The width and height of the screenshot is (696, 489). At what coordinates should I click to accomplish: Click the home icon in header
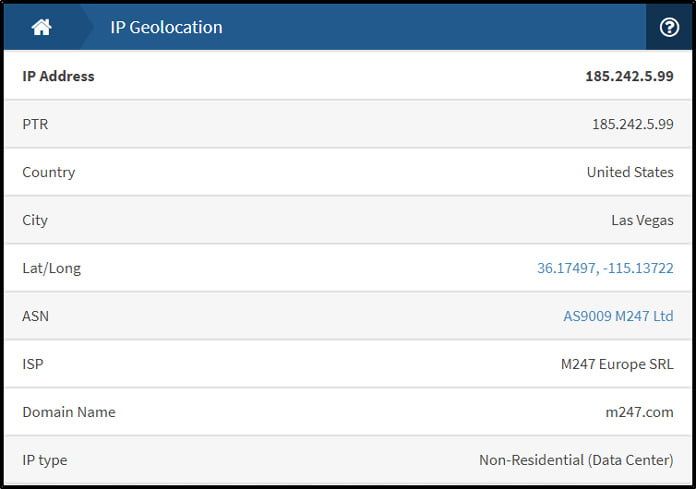tap(41, 27)
